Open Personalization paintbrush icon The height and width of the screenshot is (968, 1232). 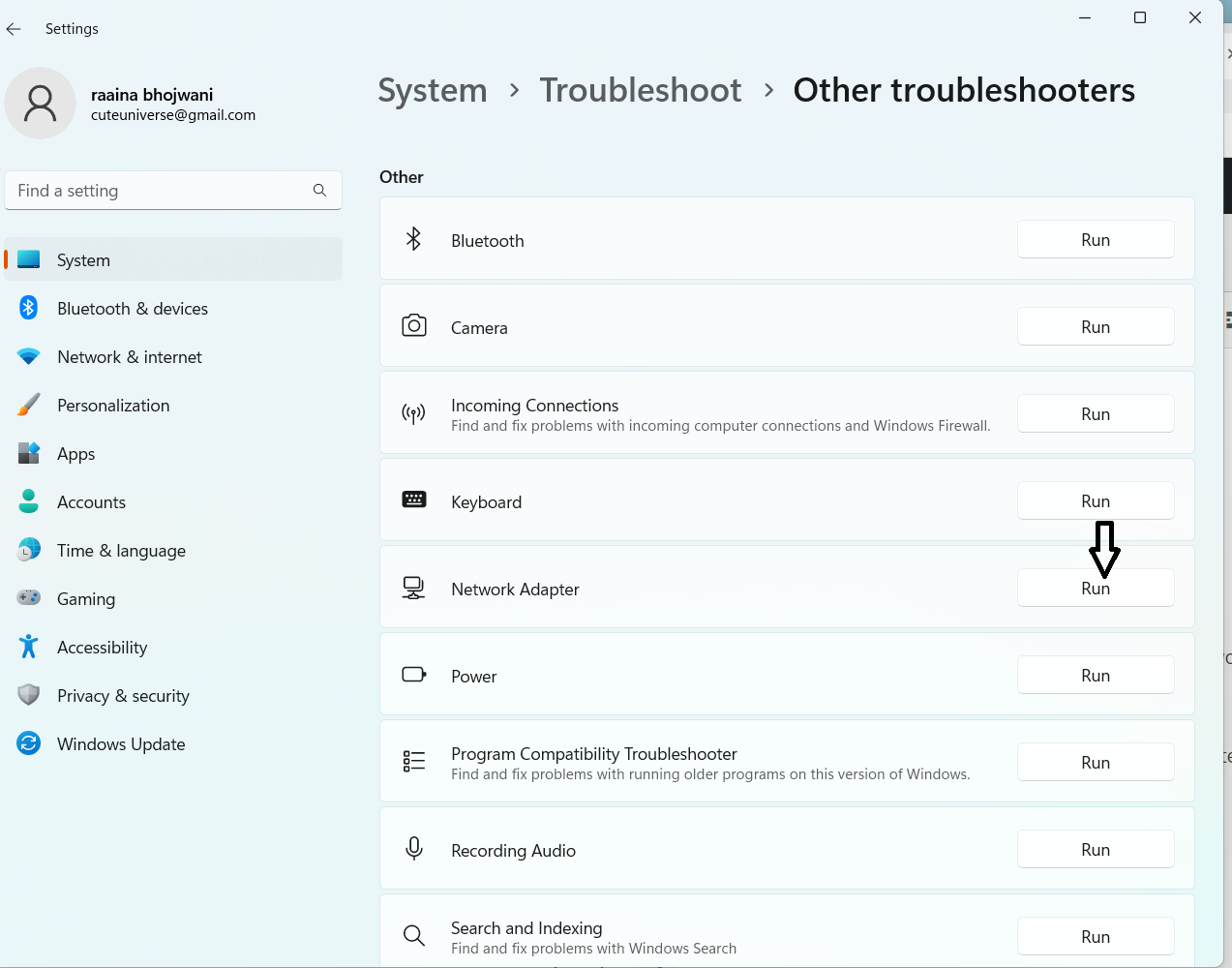pyautogui.click(x=29, y=406)
